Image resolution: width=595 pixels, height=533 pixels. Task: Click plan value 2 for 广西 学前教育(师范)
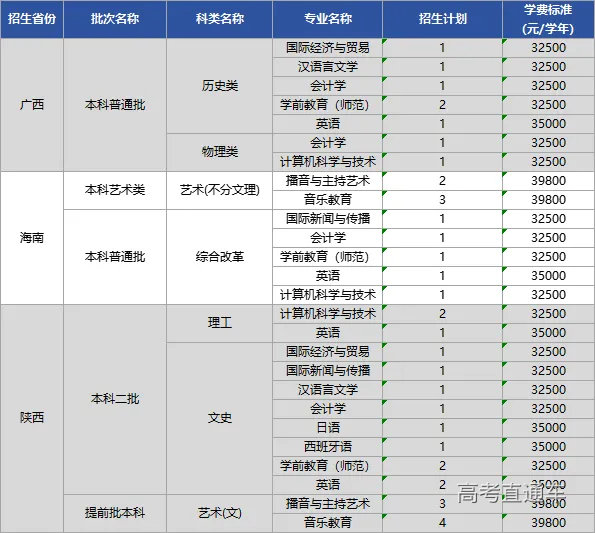click(x=442, y=105)
